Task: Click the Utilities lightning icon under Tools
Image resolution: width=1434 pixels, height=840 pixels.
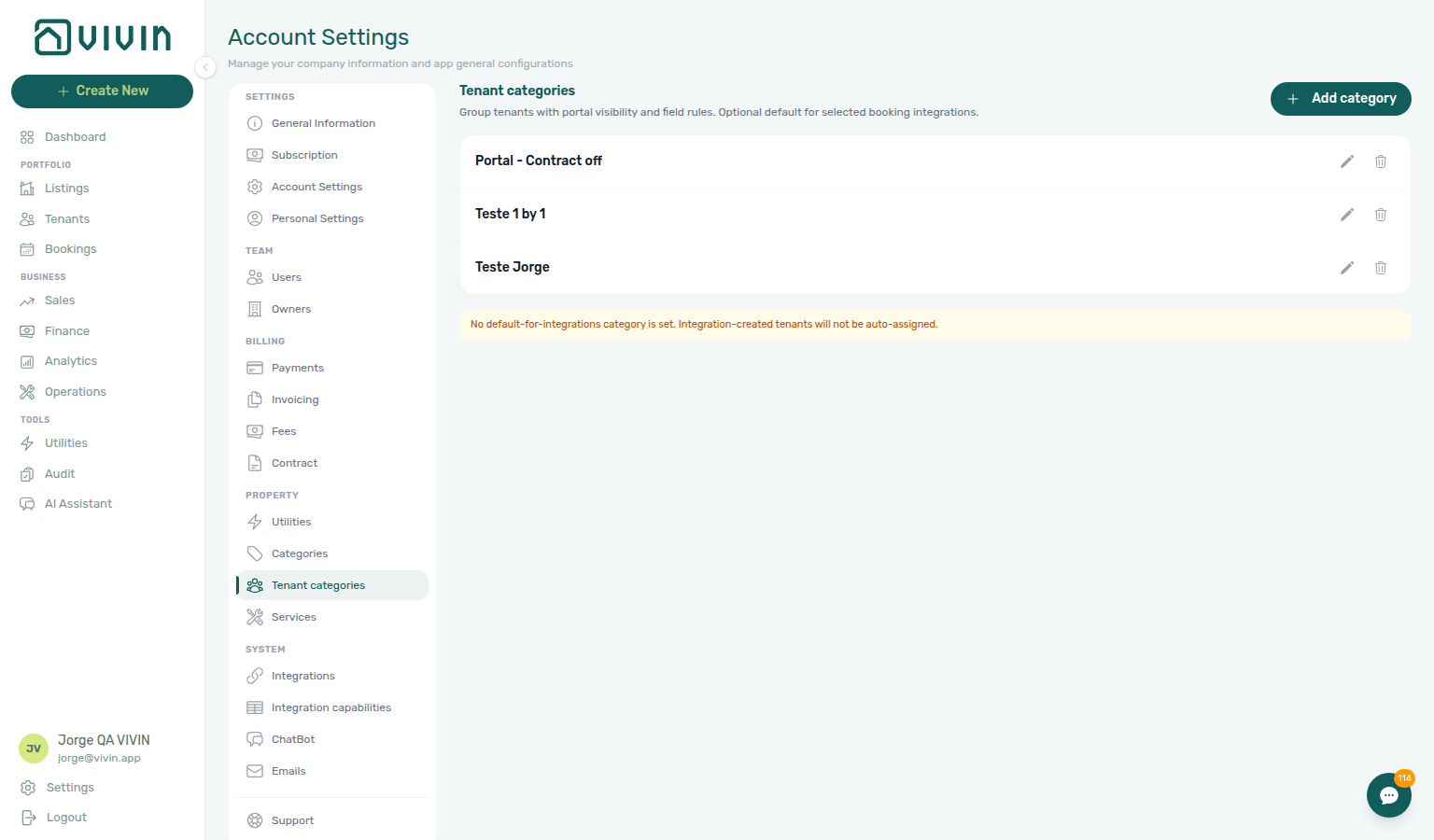Action: [27, 443]
